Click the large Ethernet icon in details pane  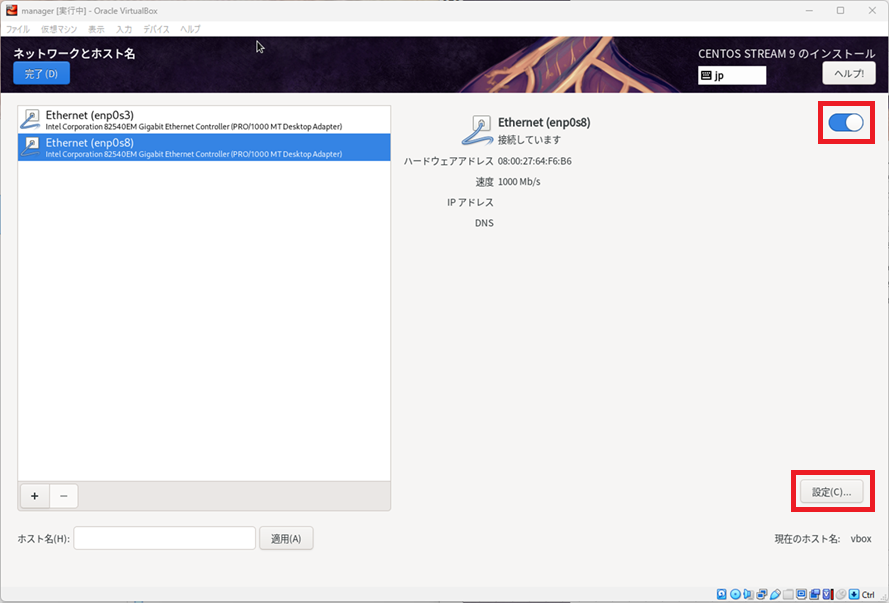(x=477, y=130)
